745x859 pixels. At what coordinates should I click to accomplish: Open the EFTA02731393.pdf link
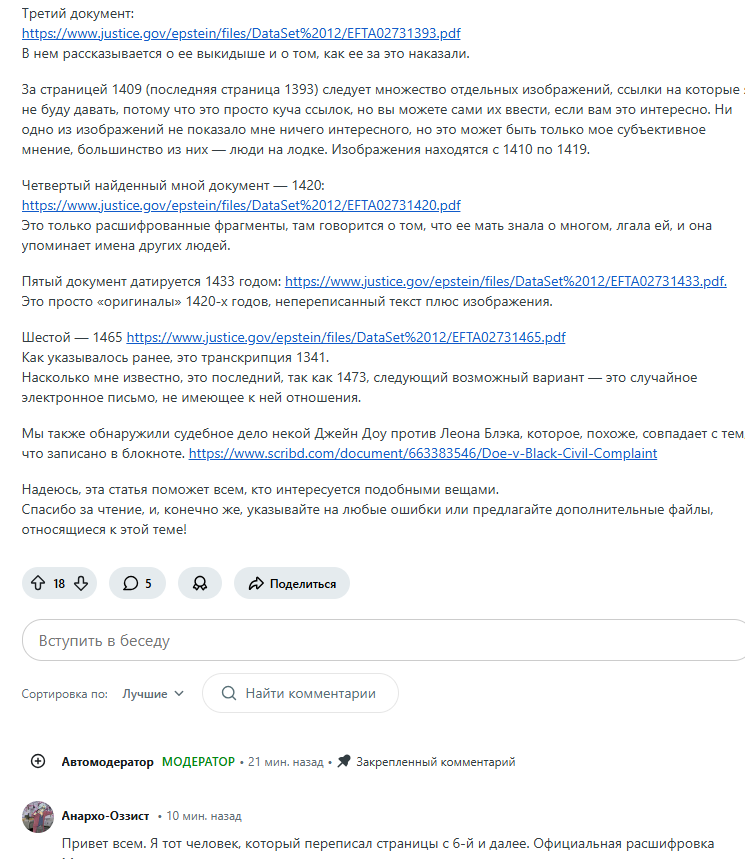tap(241, 33)
